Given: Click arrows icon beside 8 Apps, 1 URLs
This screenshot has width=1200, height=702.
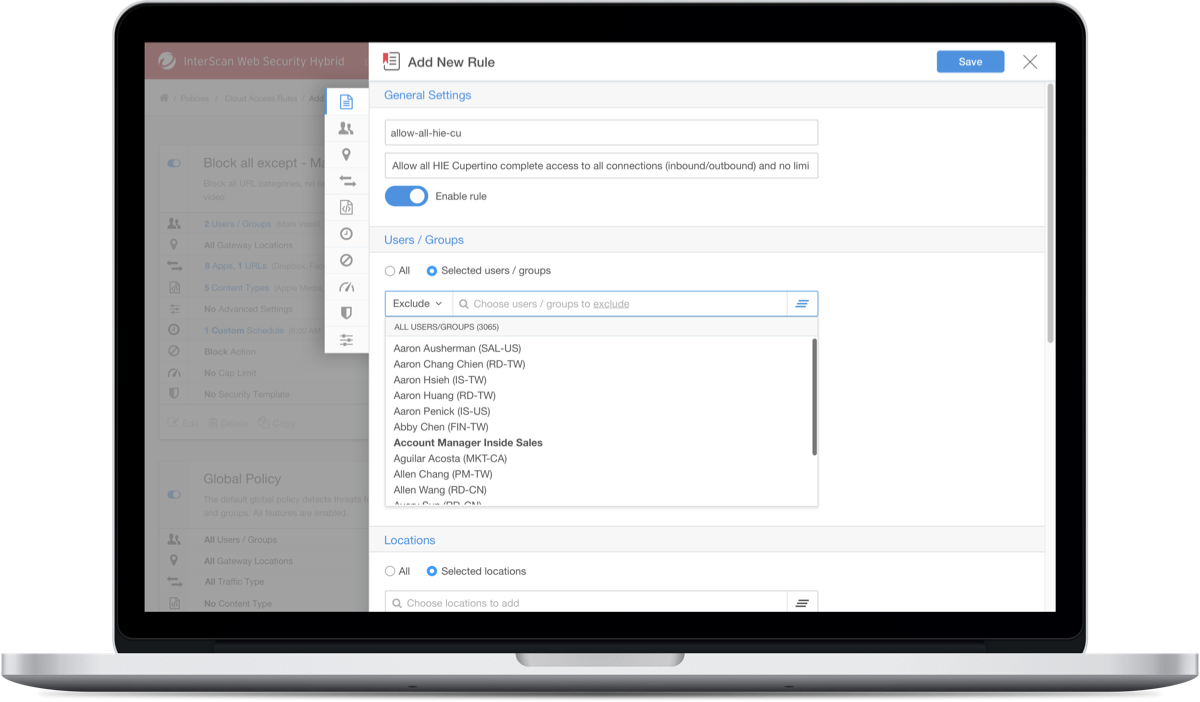Looking at the screenshot, I should click(174, 266).
